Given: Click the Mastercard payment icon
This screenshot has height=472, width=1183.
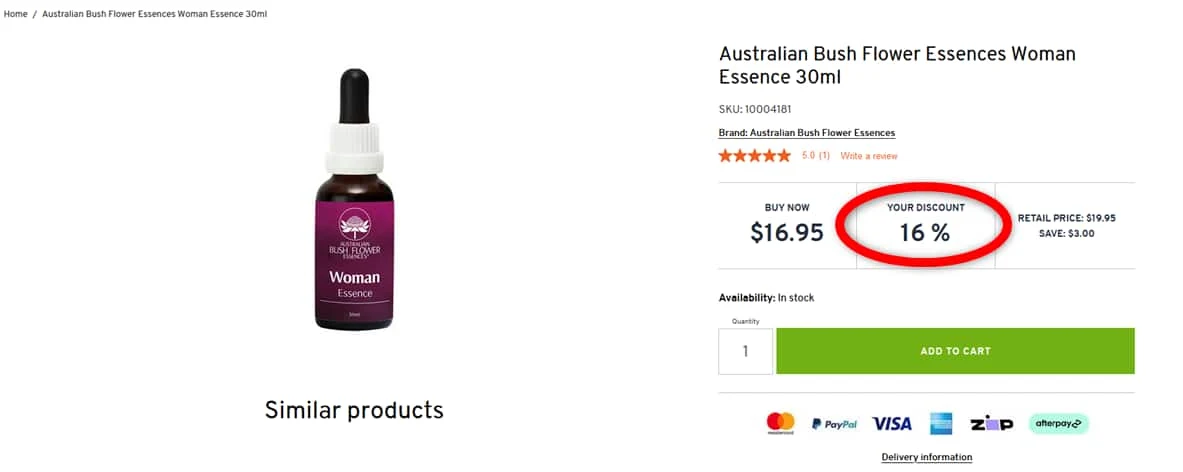Looking at the screenshot, I should [780, 423].
